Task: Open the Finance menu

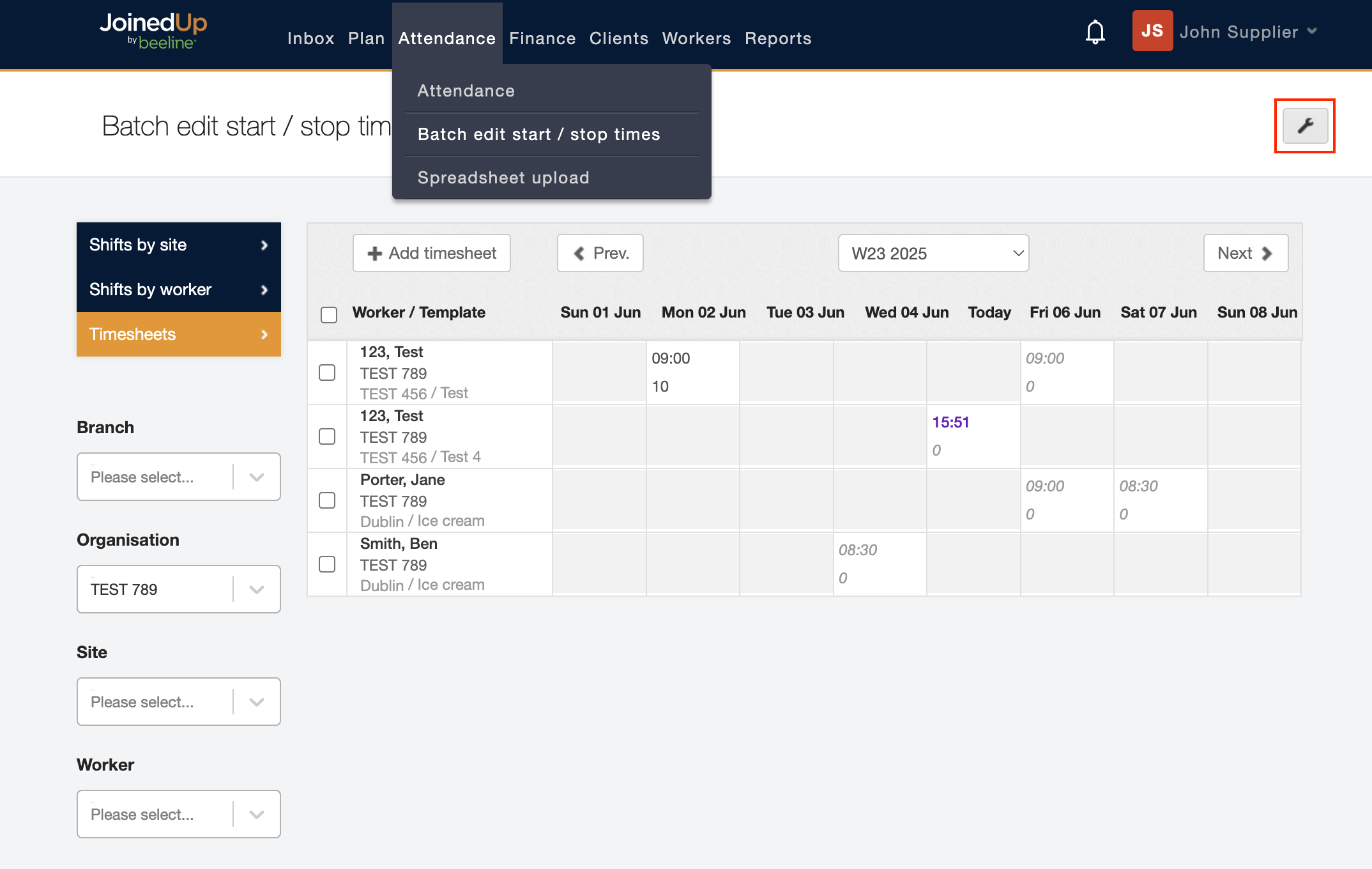Action: (x=542, y=38)
